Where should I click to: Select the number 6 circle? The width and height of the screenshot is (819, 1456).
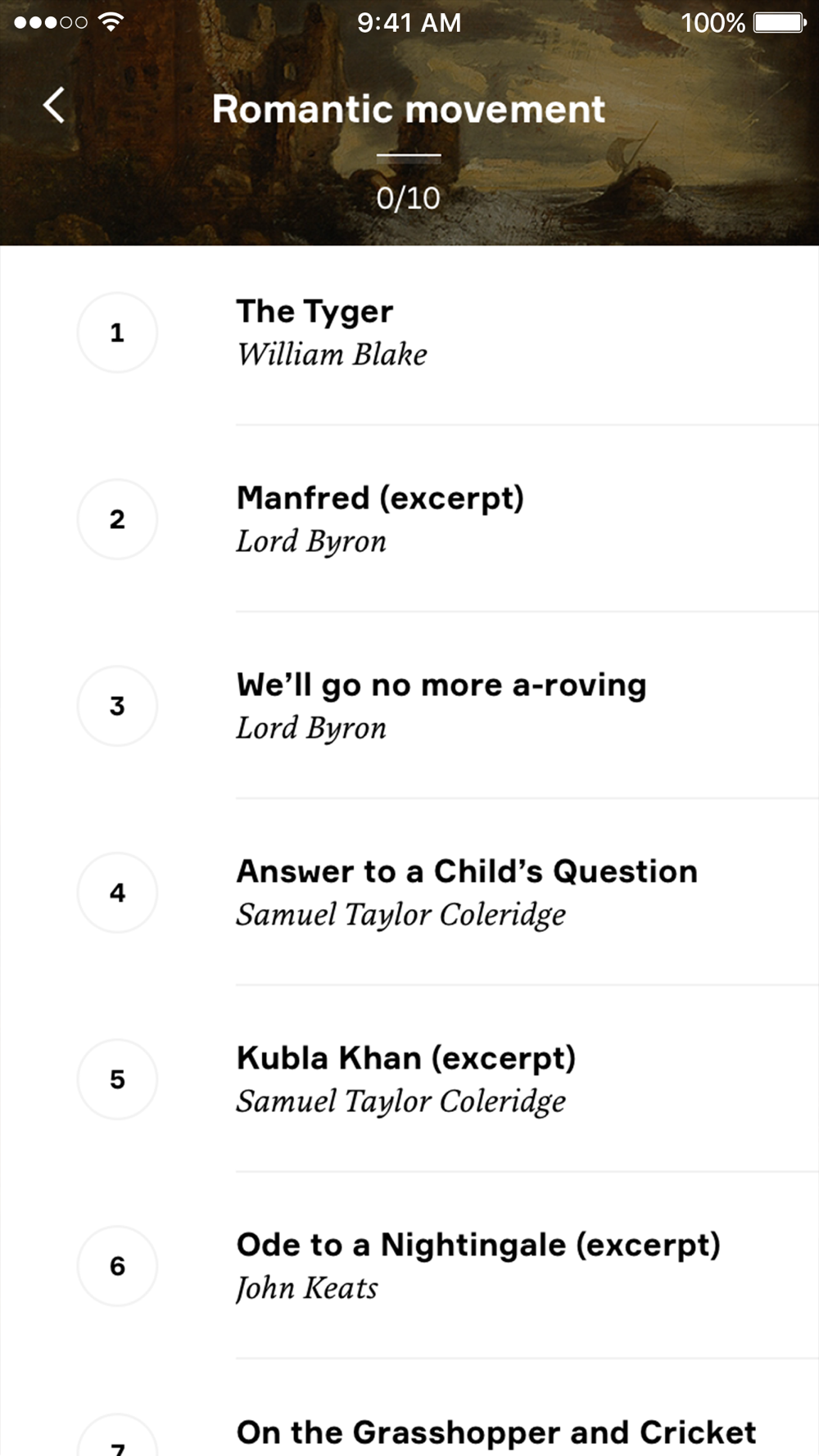click(117, 1266)
